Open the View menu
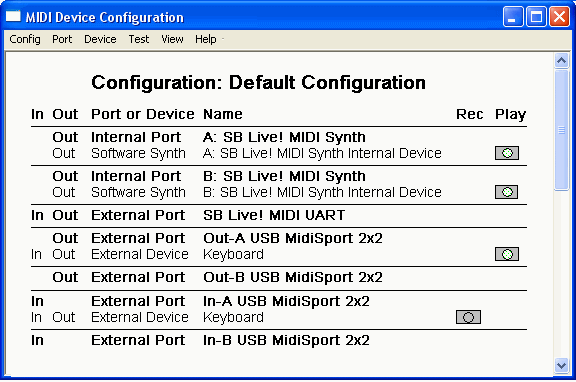The width and height of the screenshot is (576, 382). tap(172, 39)
